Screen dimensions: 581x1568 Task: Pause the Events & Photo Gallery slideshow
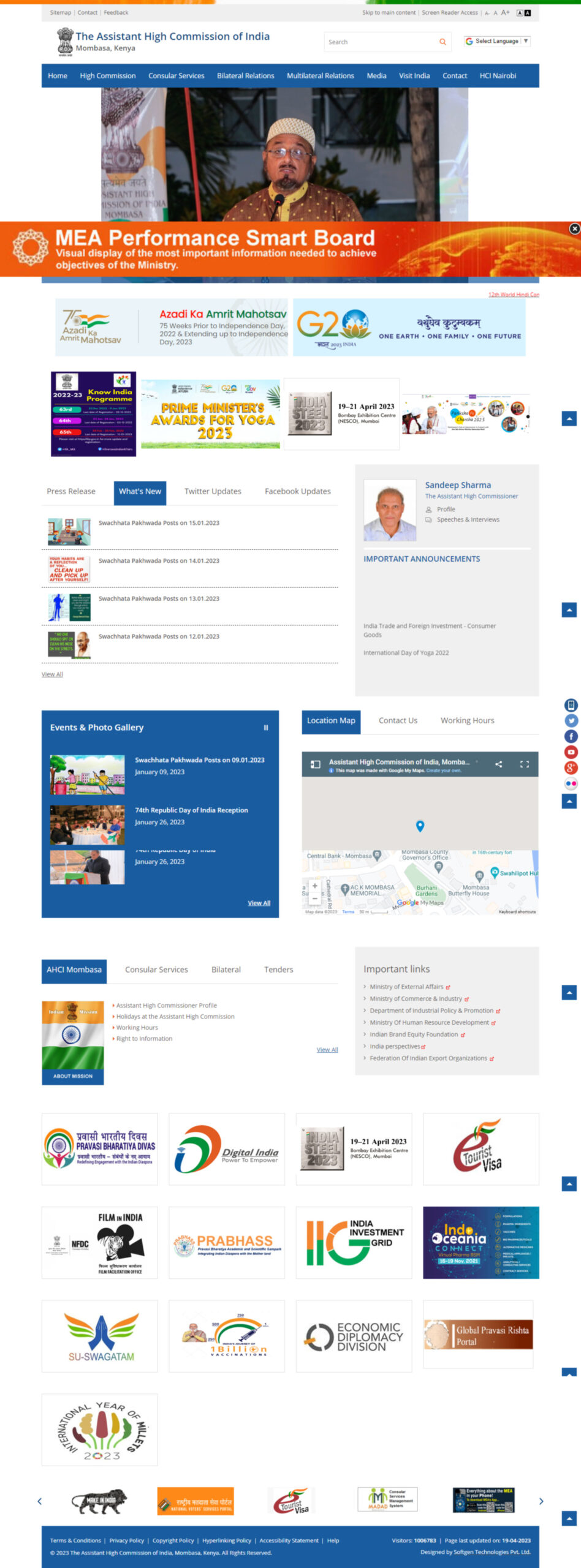(x=266, y=728)
